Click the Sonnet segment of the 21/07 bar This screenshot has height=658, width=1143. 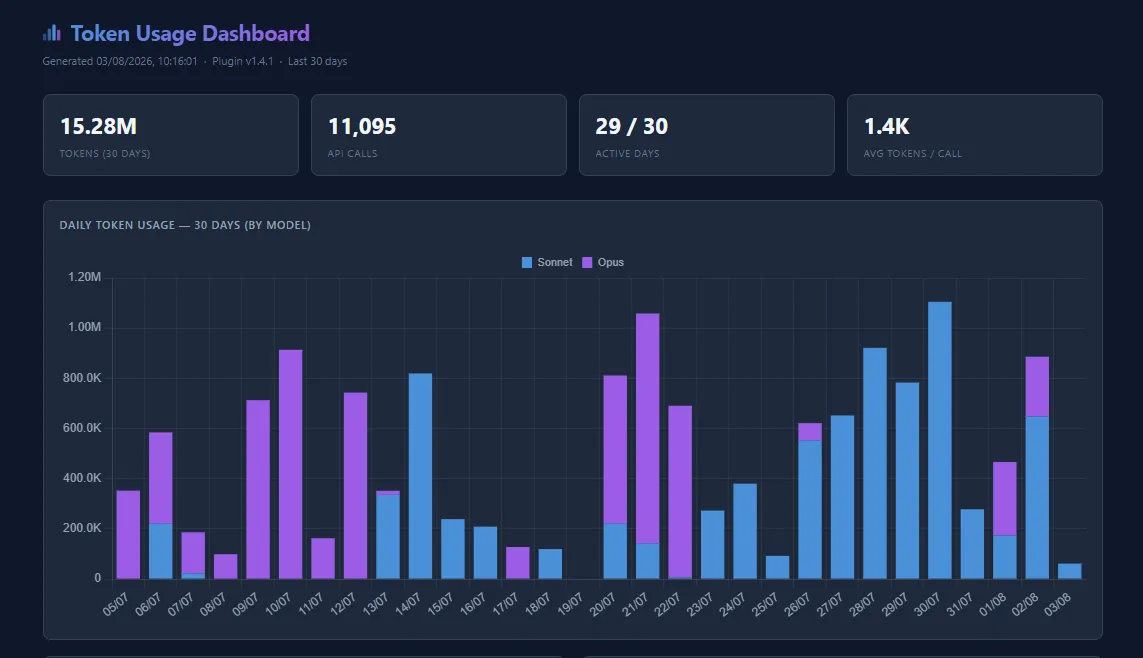[647, 561]
